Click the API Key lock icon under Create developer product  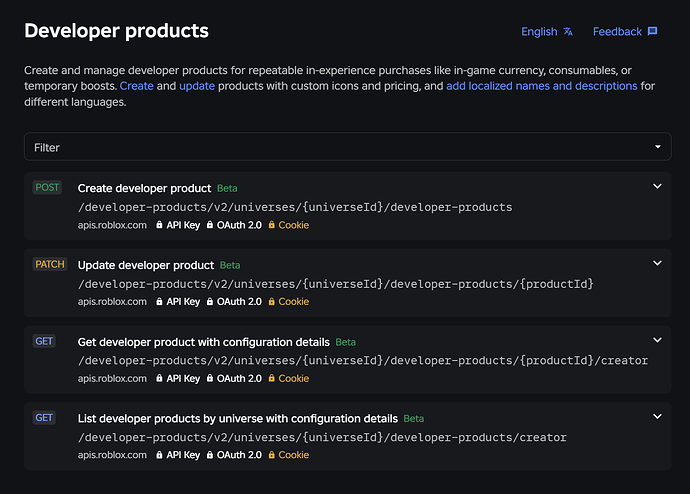(x=159, y=225)
